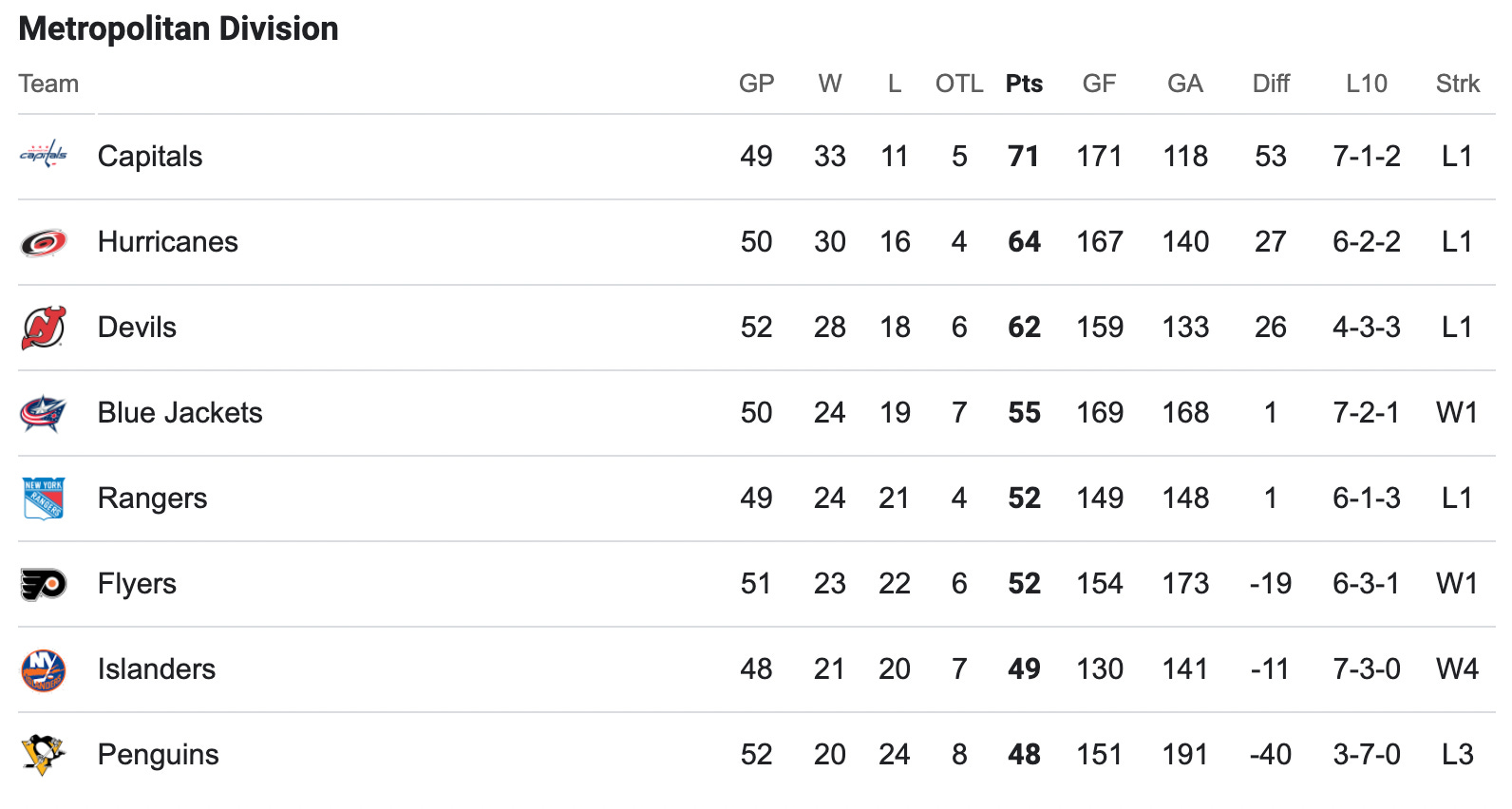Click the Rangers team logo
Screen dimensions: 1512x809
tap(44, 499)
